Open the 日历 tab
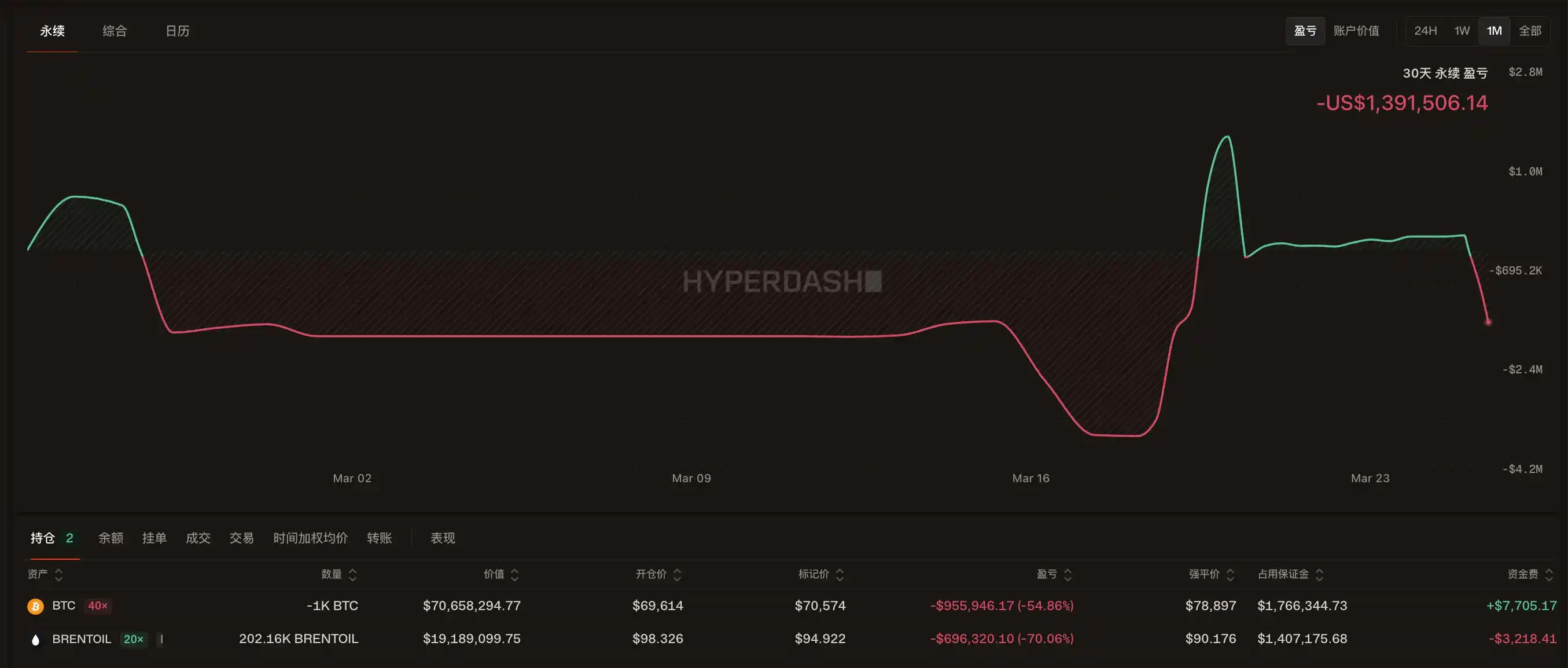1568x668 pixels. (x=178, y=31)
